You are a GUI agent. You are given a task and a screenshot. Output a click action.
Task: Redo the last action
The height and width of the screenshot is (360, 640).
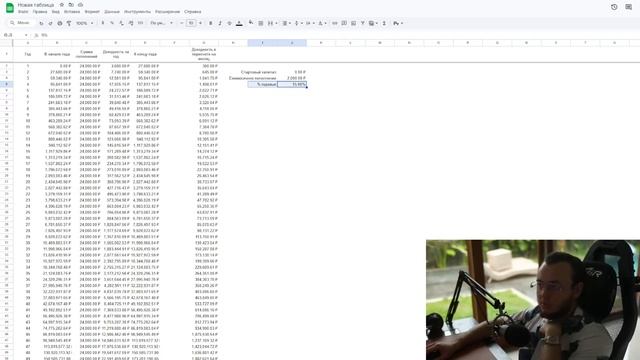click(x=50, y=23)
